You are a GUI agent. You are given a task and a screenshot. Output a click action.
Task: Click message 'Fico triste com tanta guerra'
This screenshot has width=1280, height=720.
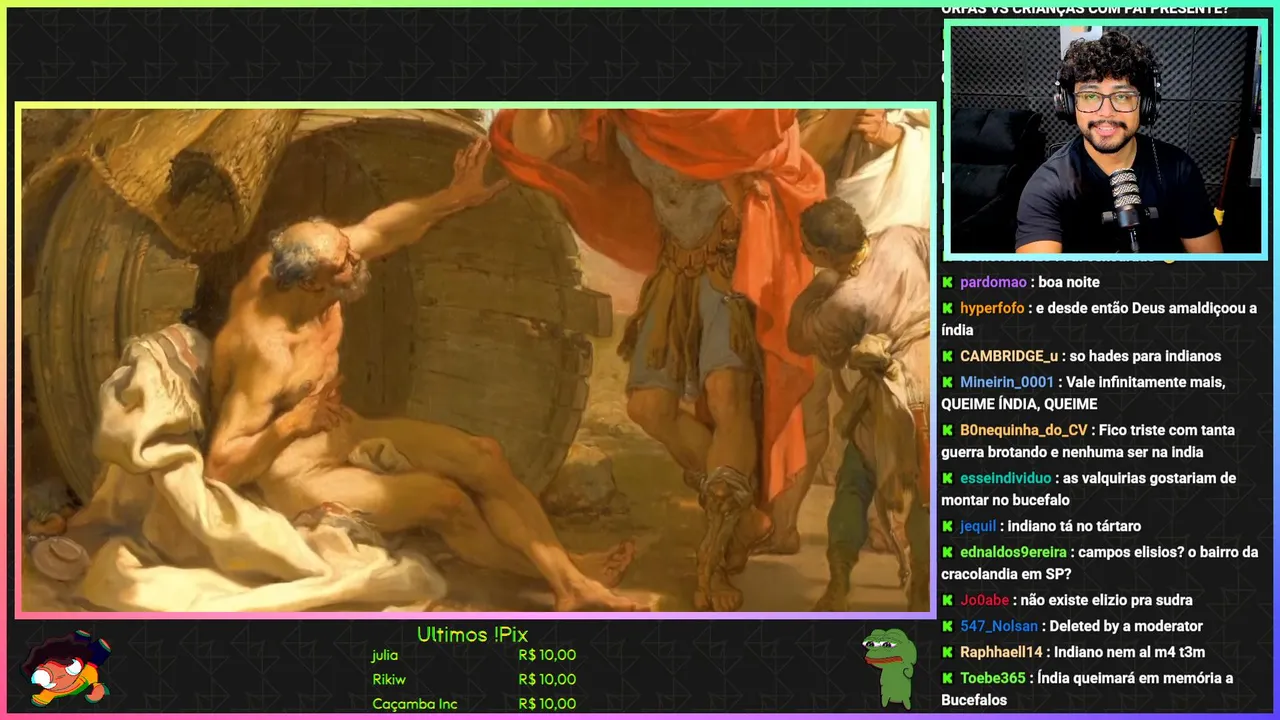[1088, 442]
